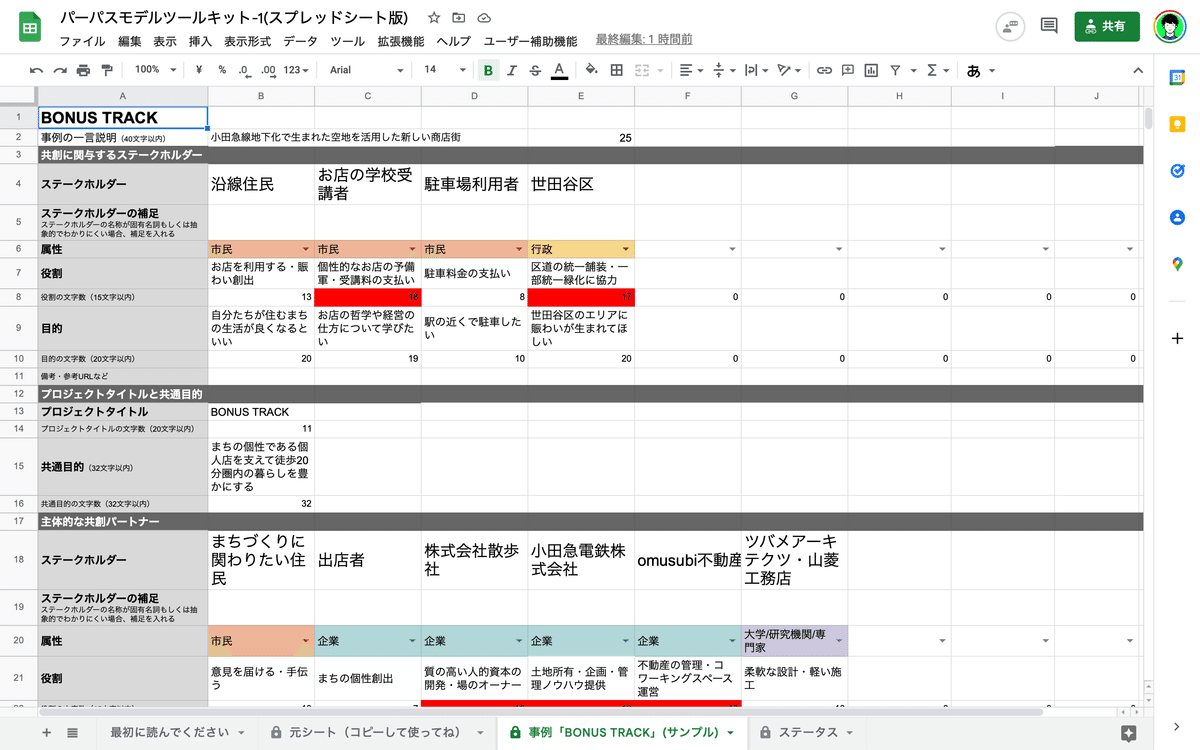Image resolution: width=1200 pixels, height=750 pixels.
Task: Open the Google account avatar
Action: [1169, 27]
